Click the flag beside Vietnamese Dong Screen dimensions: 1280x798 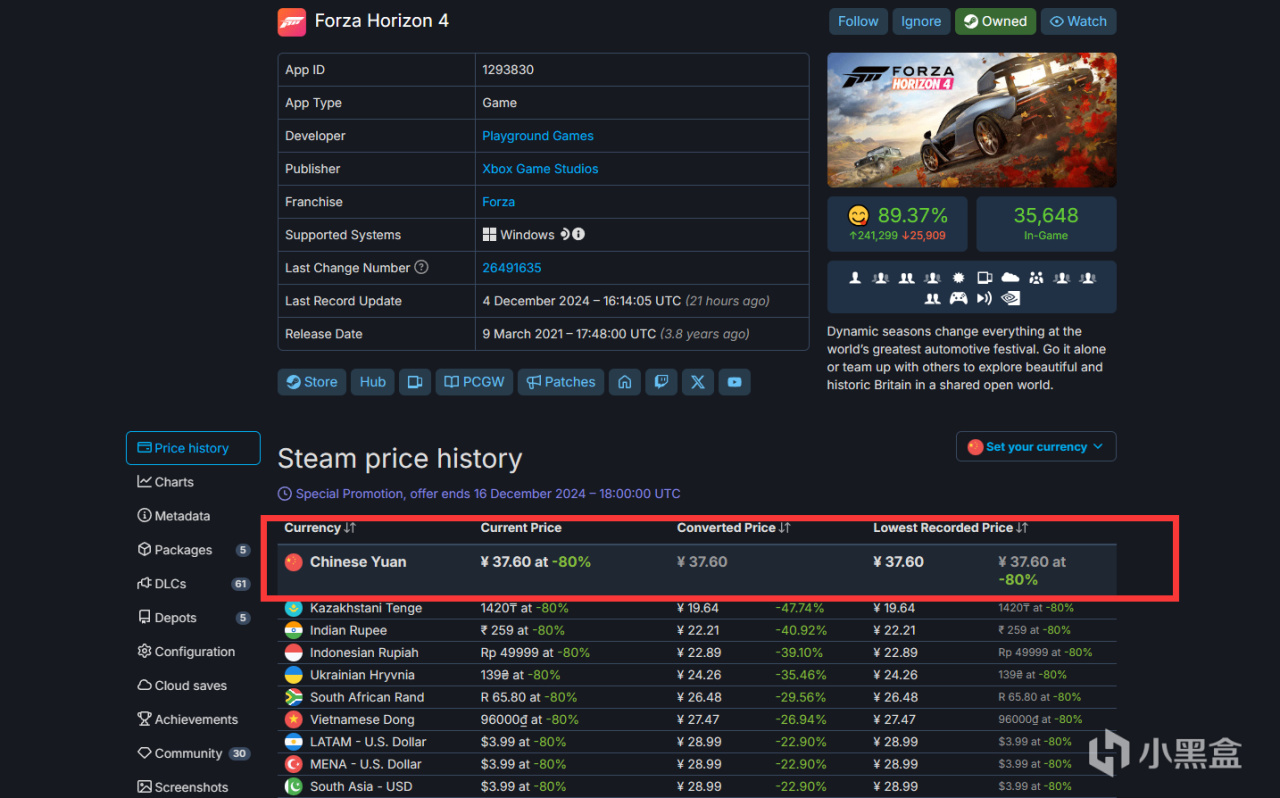coord(293,719)
